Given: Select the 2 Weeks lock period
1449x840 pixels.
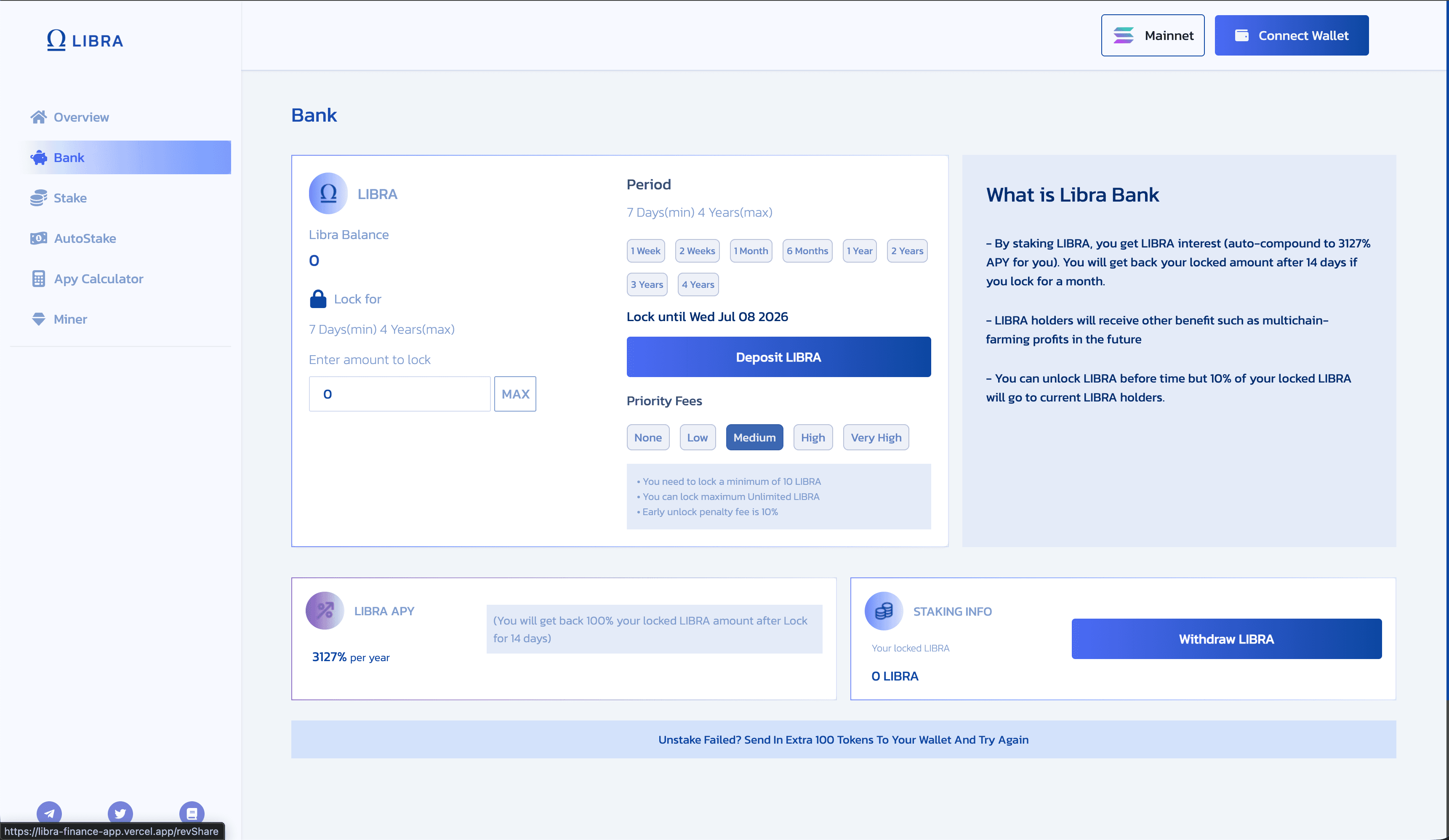Looking at the screenshot, I should click(697, 251).
